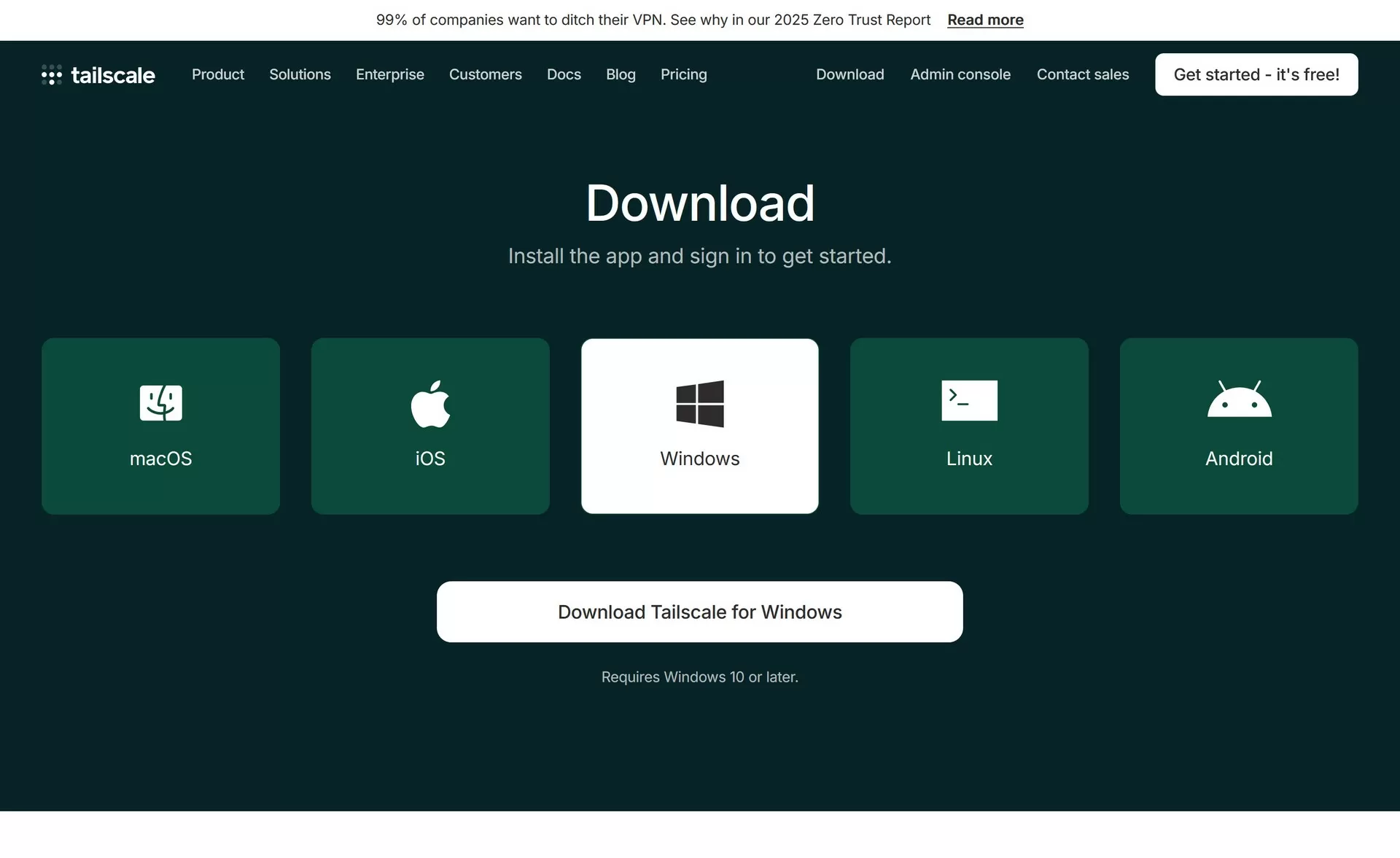Follow the Read more banner link
This screenshot has height=858, width=1400.
coord(985,20)
